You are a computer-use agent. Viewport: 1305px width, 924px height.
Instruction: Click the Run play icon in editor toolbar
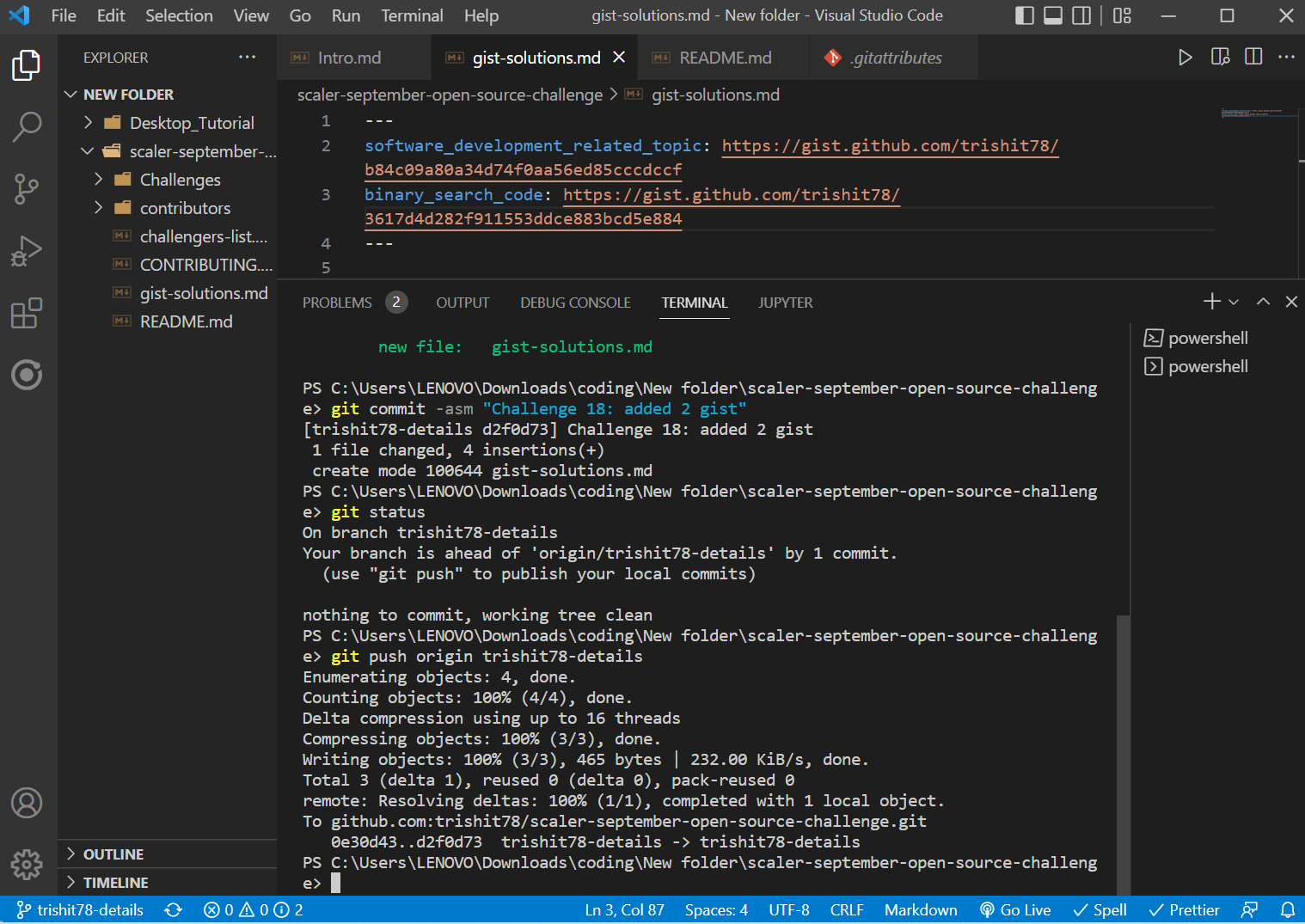pyautogui.click(x=1185, y=58)
